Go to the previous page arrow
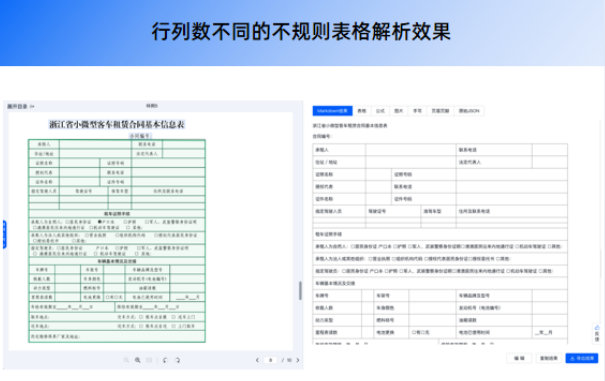605x381 pixels. point(257,360)
